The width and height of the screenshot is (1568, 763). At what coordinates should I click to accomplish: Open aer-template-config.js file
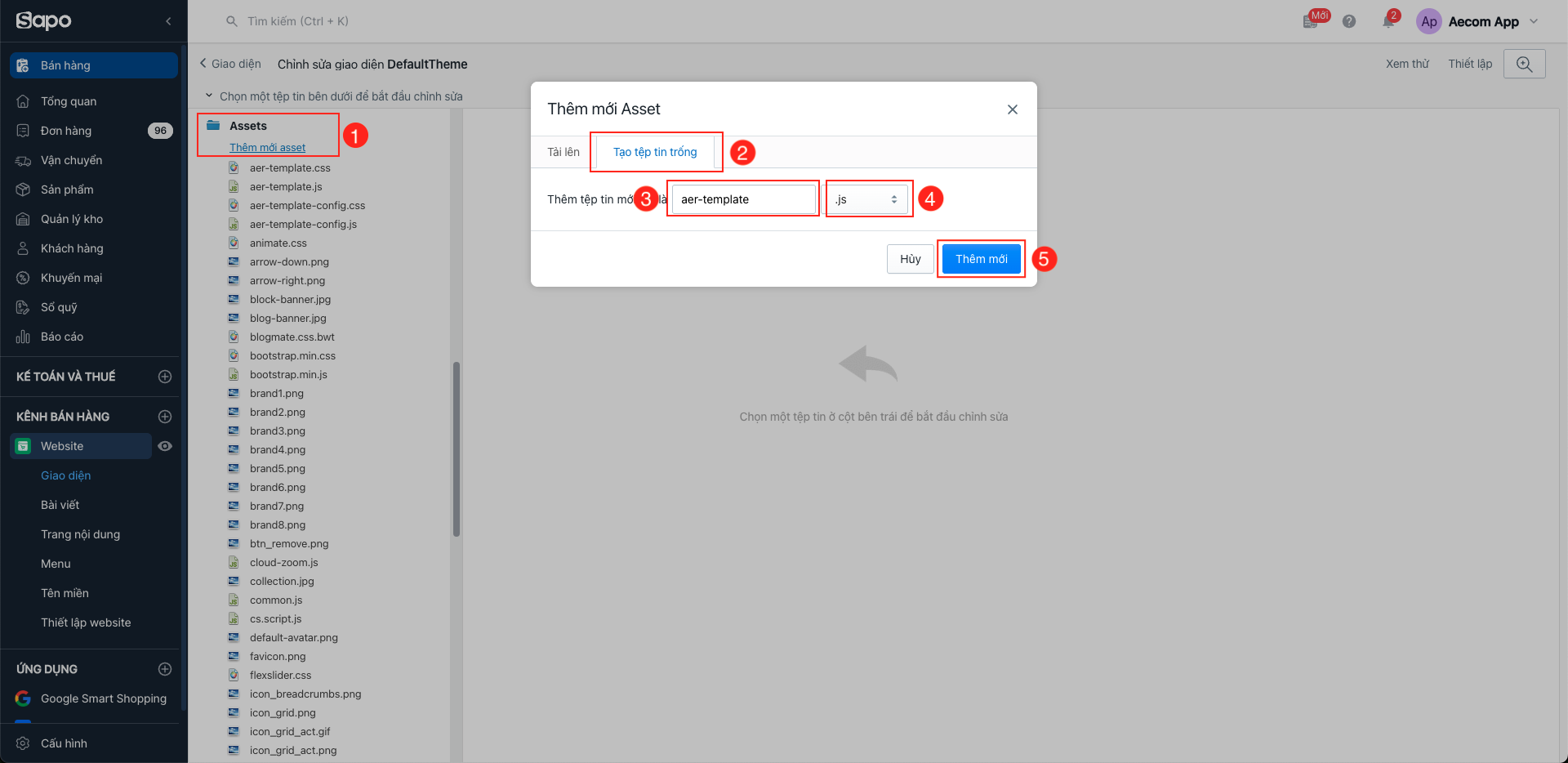coord(303,224)
